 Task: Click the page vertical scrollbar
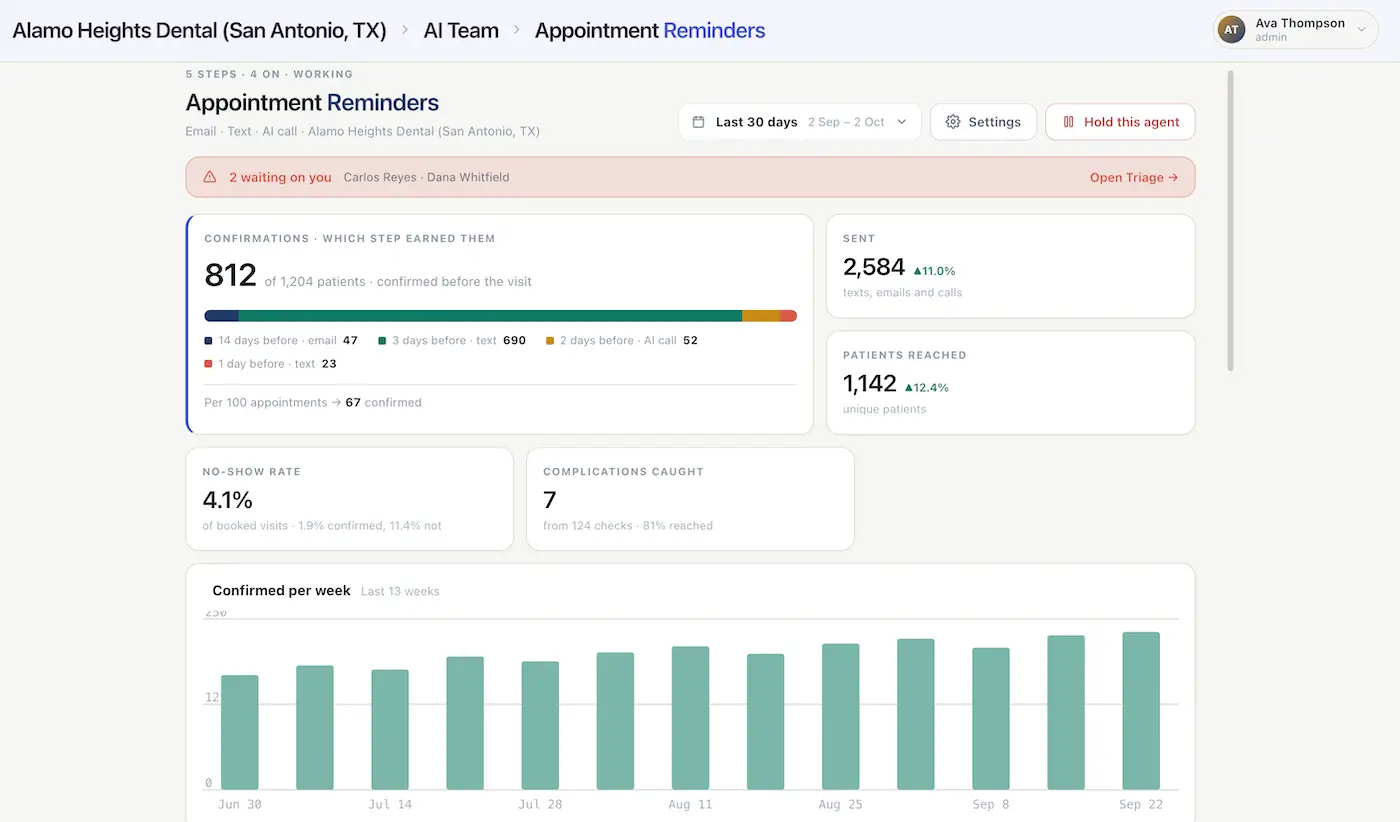pos(1230,220)
